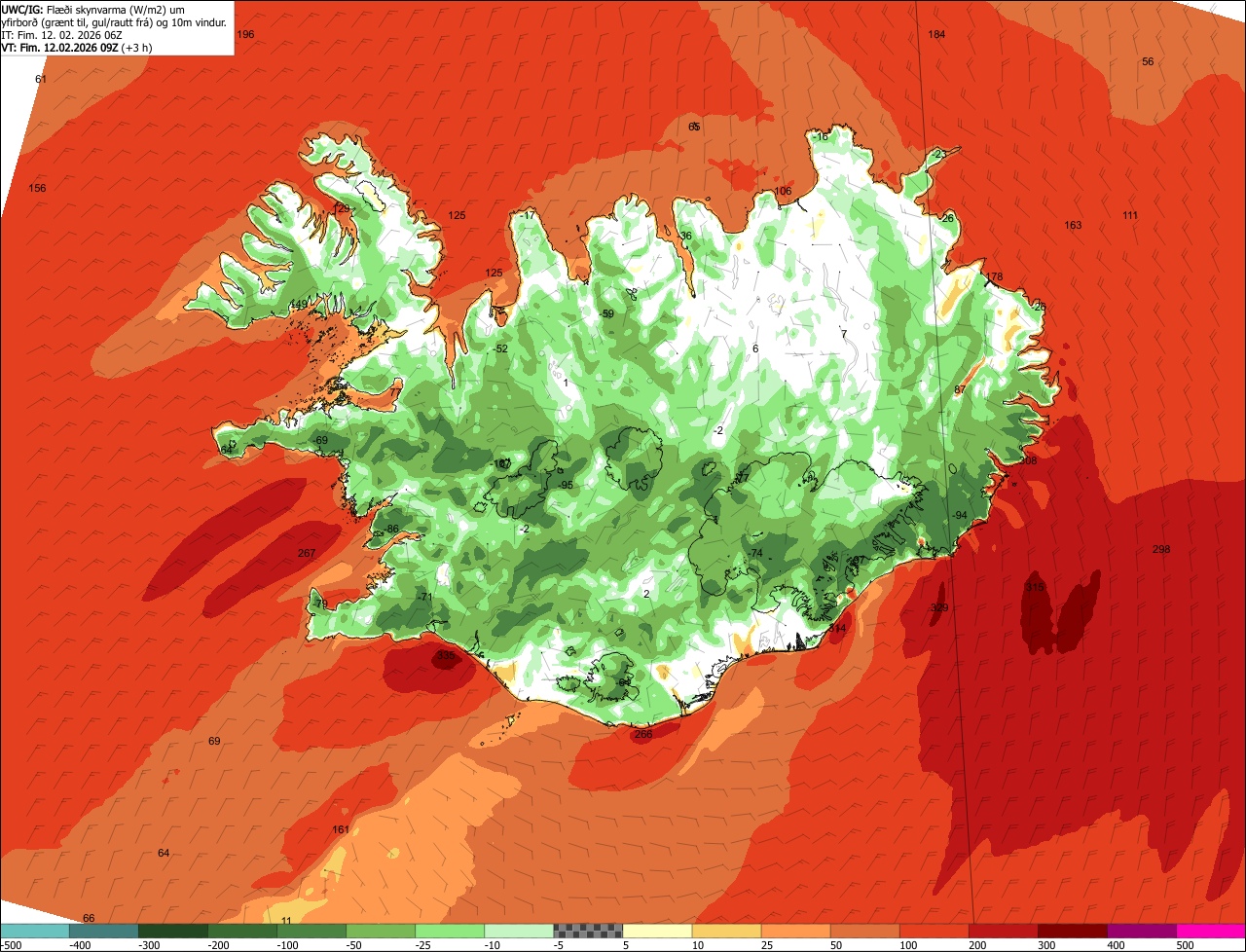The image size is (1246, 952).
Task: Click the '-95' value in the central highlands
Action: (x=565, y=485)
